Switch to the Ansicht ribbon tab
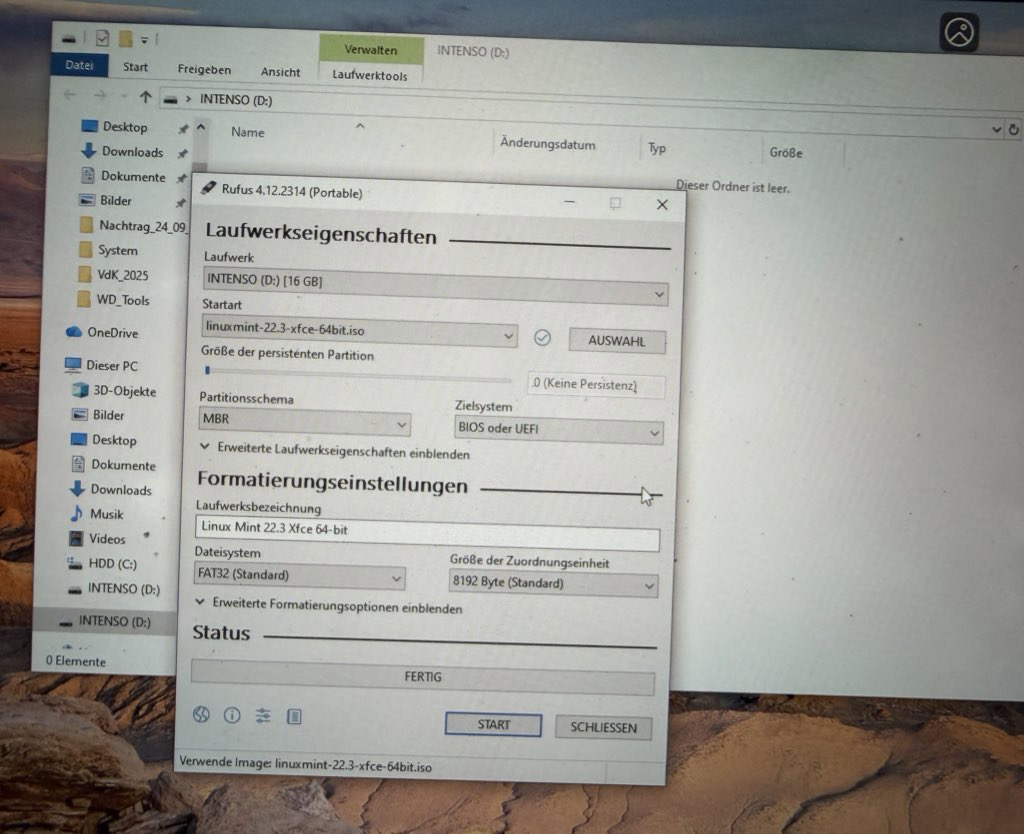 tap(280, 72)
